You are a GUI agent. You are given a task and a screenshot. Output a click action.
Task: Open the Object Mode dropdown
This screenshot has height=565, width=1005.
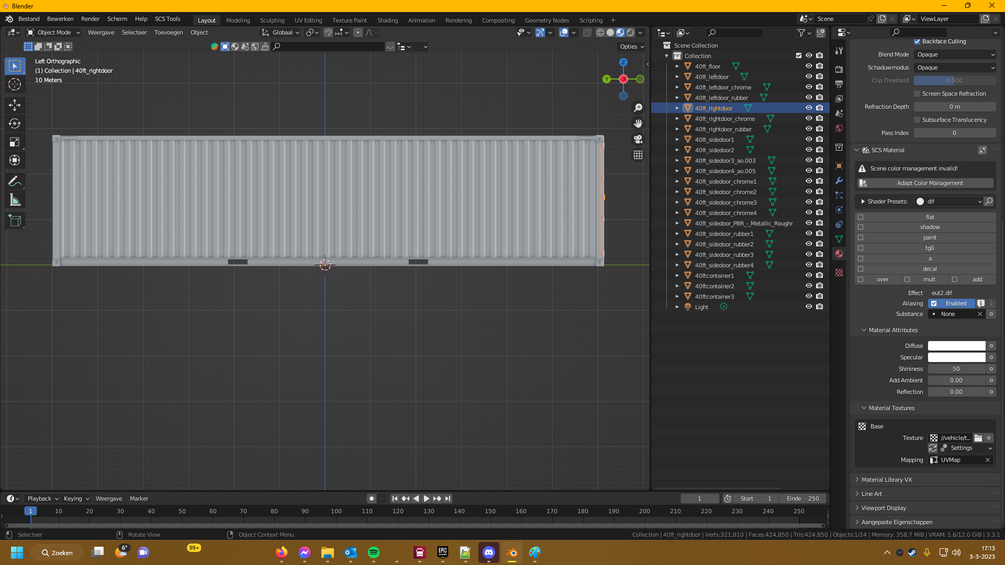(53, 33)
